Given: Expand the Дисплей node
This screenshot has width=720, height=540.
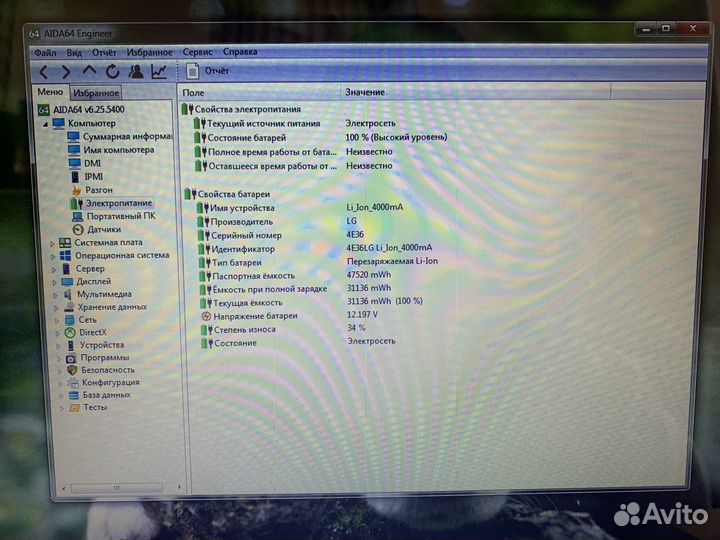Looking at the screenshot, I should click(x=54, y=282).
